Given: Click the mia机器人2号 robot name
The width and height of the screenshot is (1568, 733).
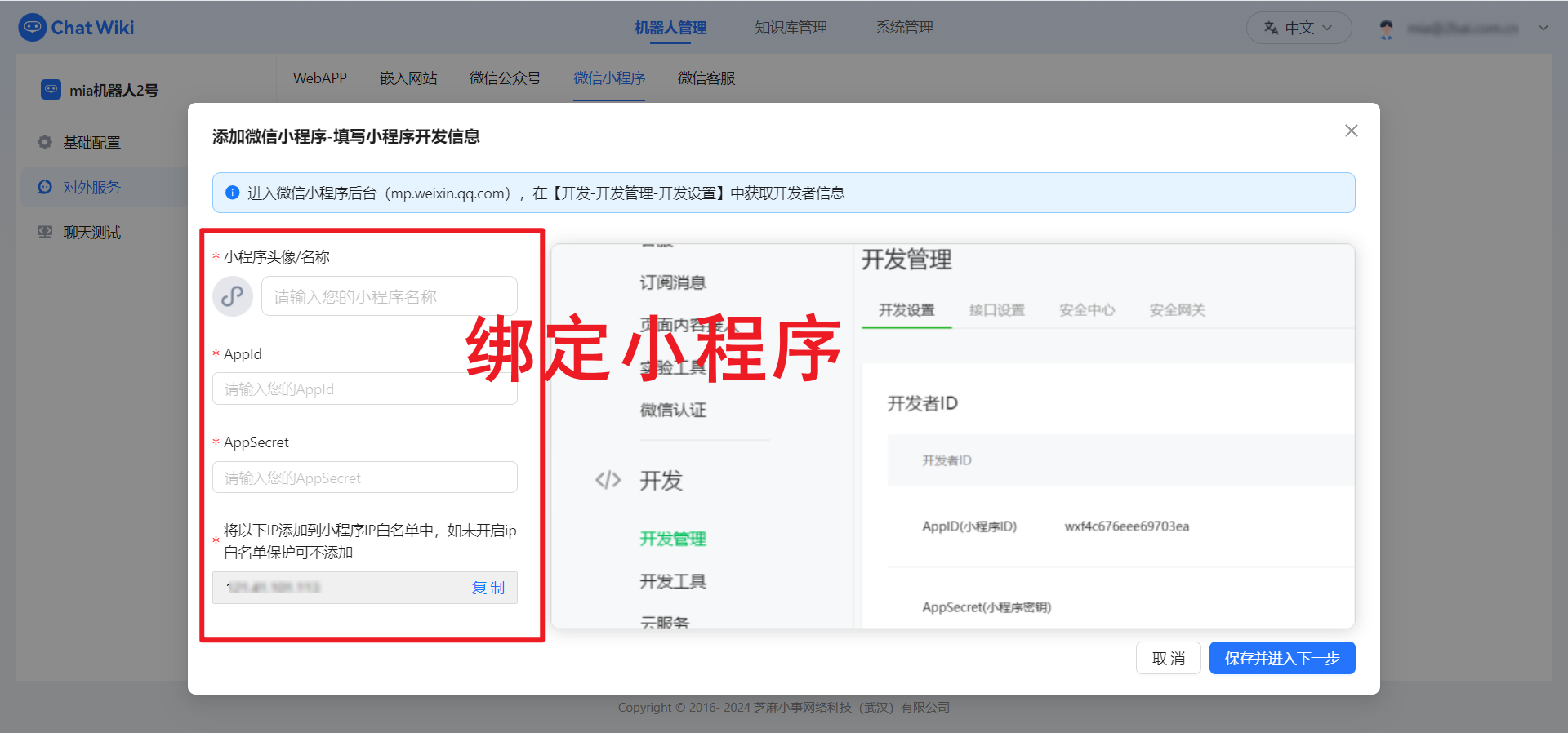Looking at the screenshot, I should pos(114,90).
